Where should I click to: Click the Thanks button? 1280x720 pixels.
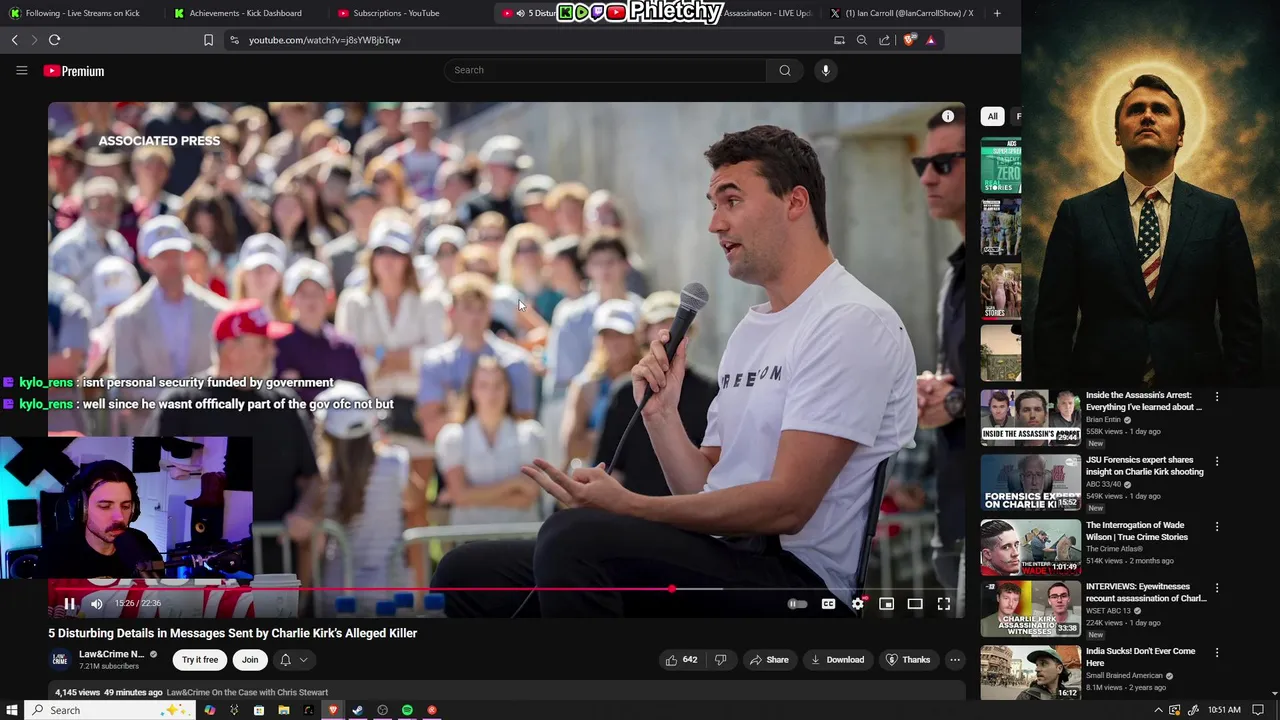tap(908, 660)
